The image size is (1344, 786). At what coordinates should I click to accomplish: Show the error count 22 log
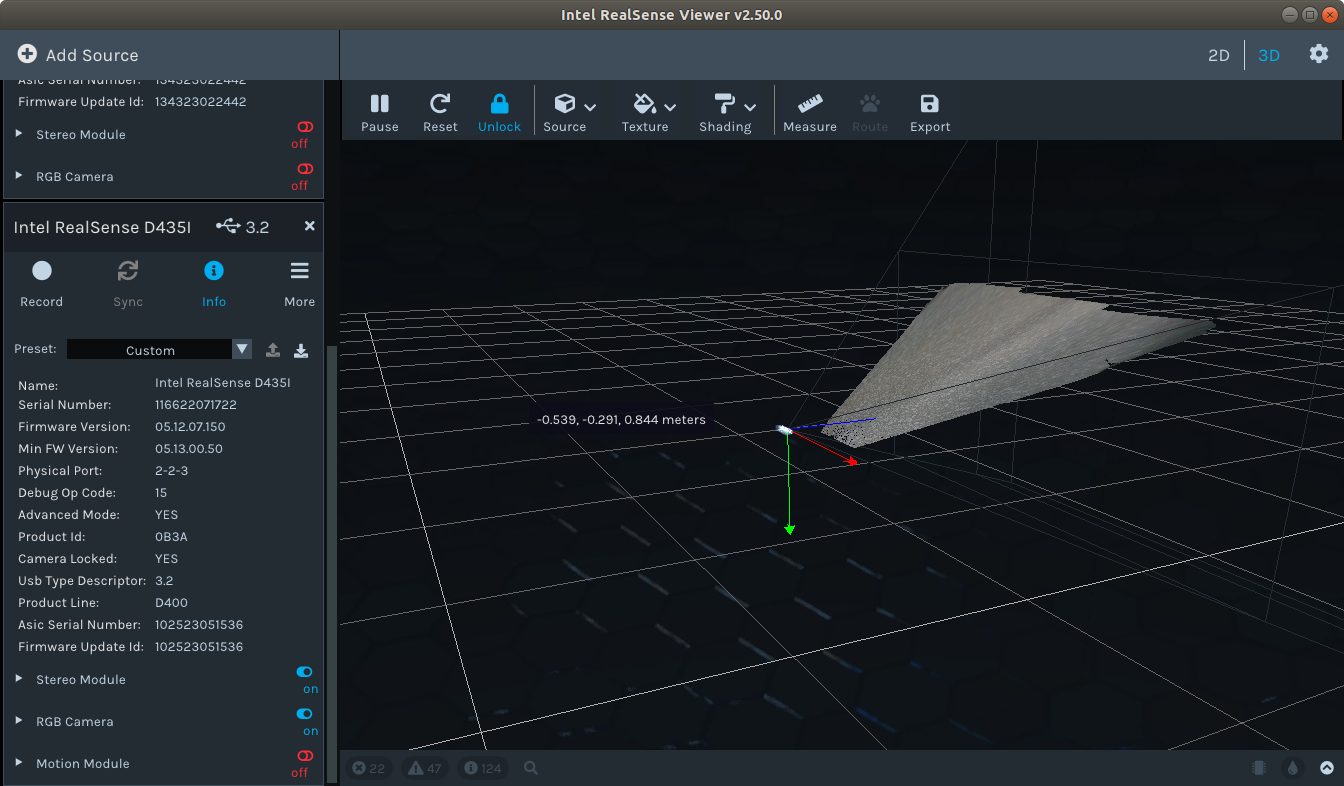(x=369, y=768)
